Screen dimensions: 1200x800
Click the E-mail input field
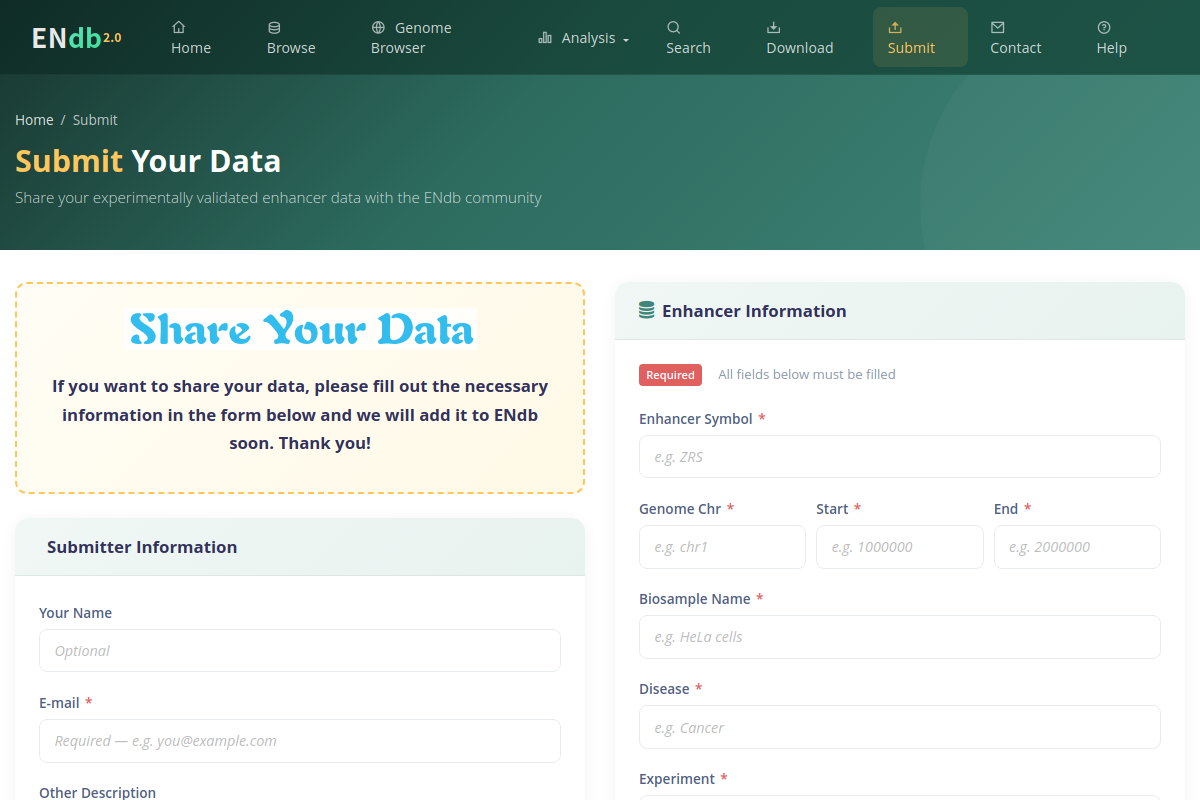tap(300, 741)
